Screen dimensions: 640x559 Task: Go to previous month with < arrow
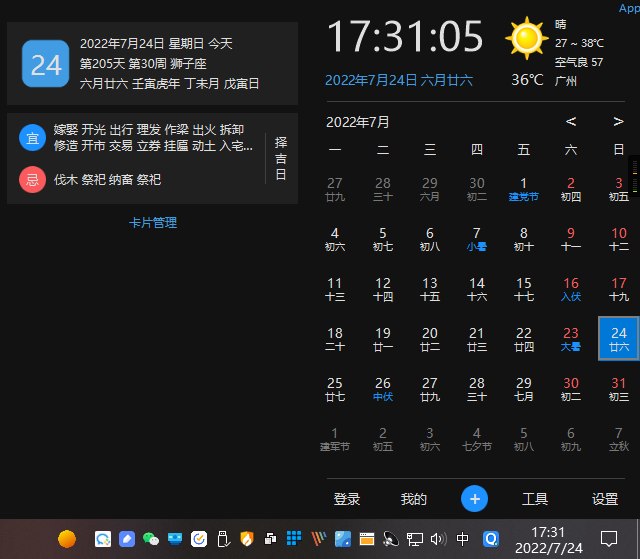571,121
